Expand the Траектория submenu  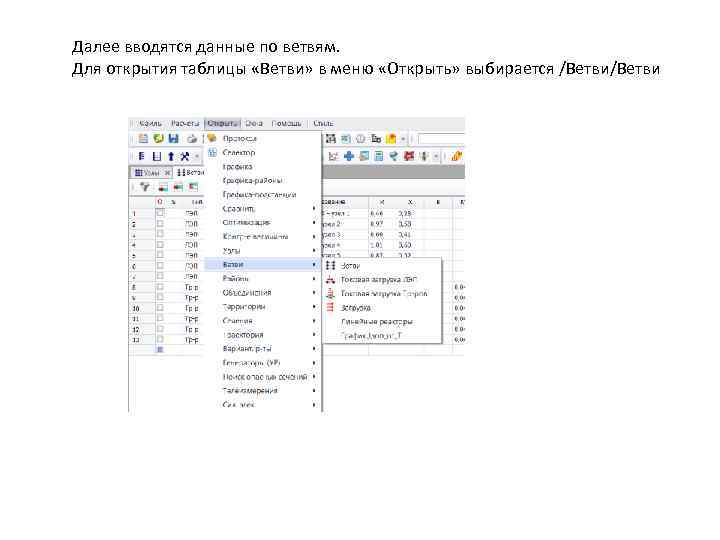point(263,335)
